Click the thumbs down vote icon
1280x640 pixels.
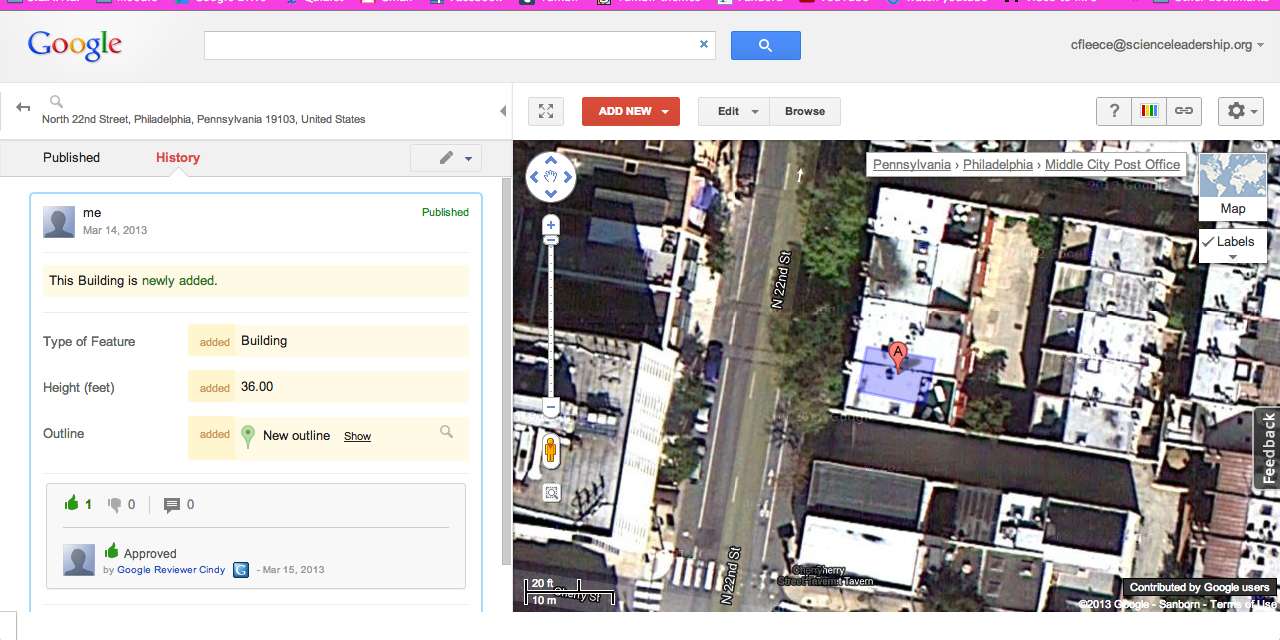coord(115,504)
